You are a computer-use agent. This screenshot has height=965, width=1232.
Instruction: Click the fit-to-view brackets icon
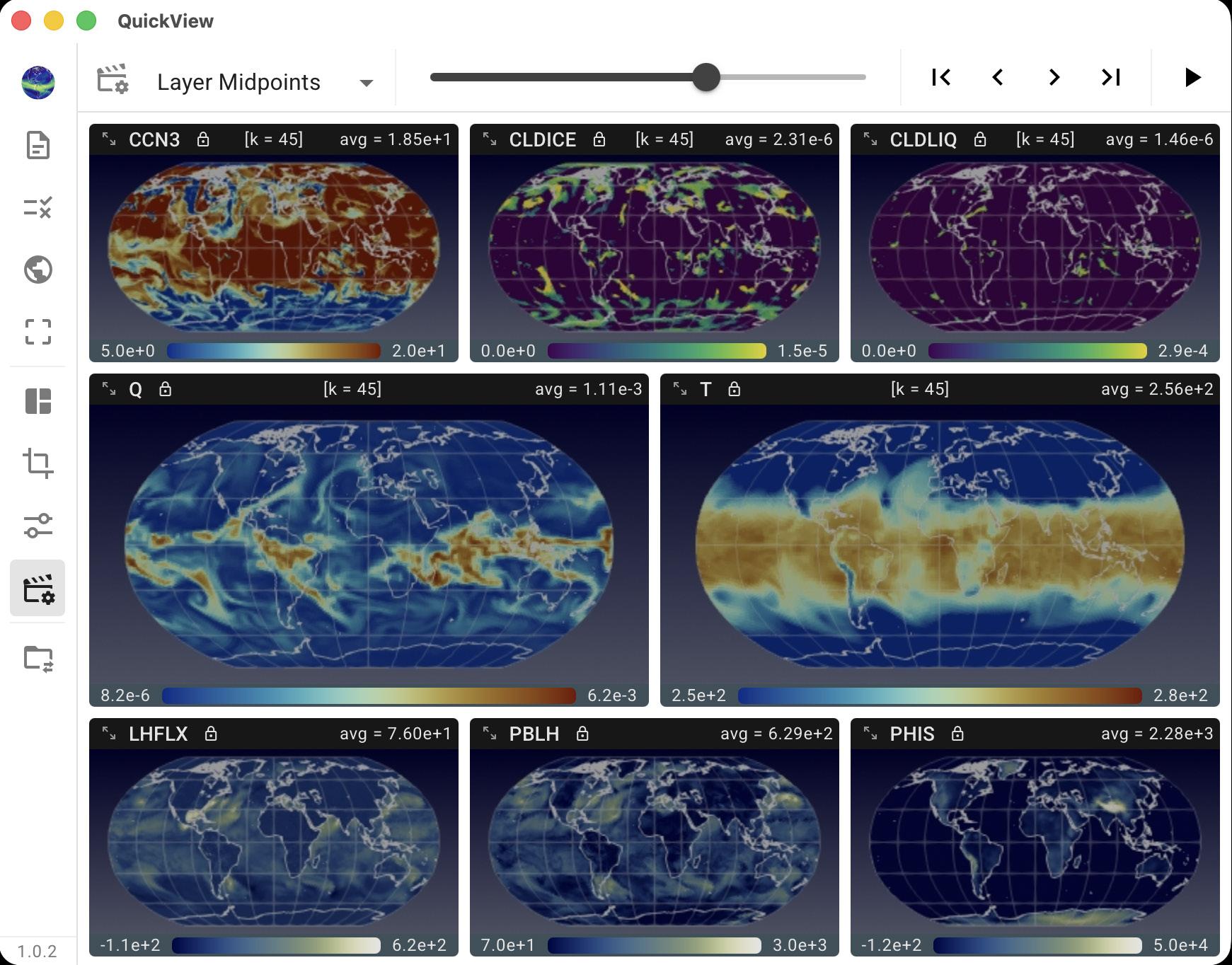pos(38,332)
